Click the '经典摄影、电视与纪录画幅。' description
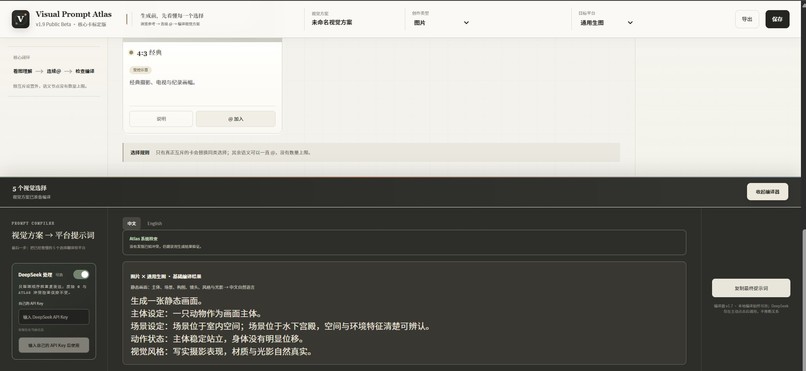 pos(162,82)
